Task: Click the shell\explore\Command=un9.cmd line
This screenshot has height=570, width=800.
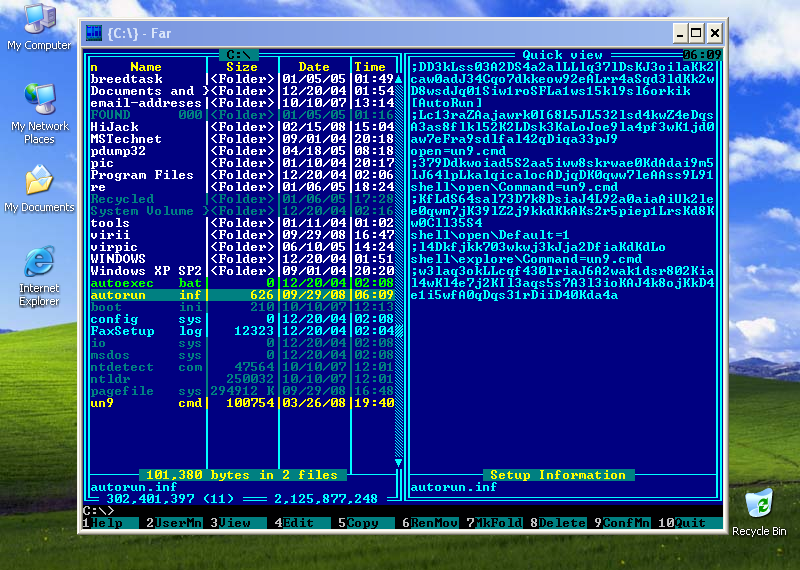Action: pos(526,259)
